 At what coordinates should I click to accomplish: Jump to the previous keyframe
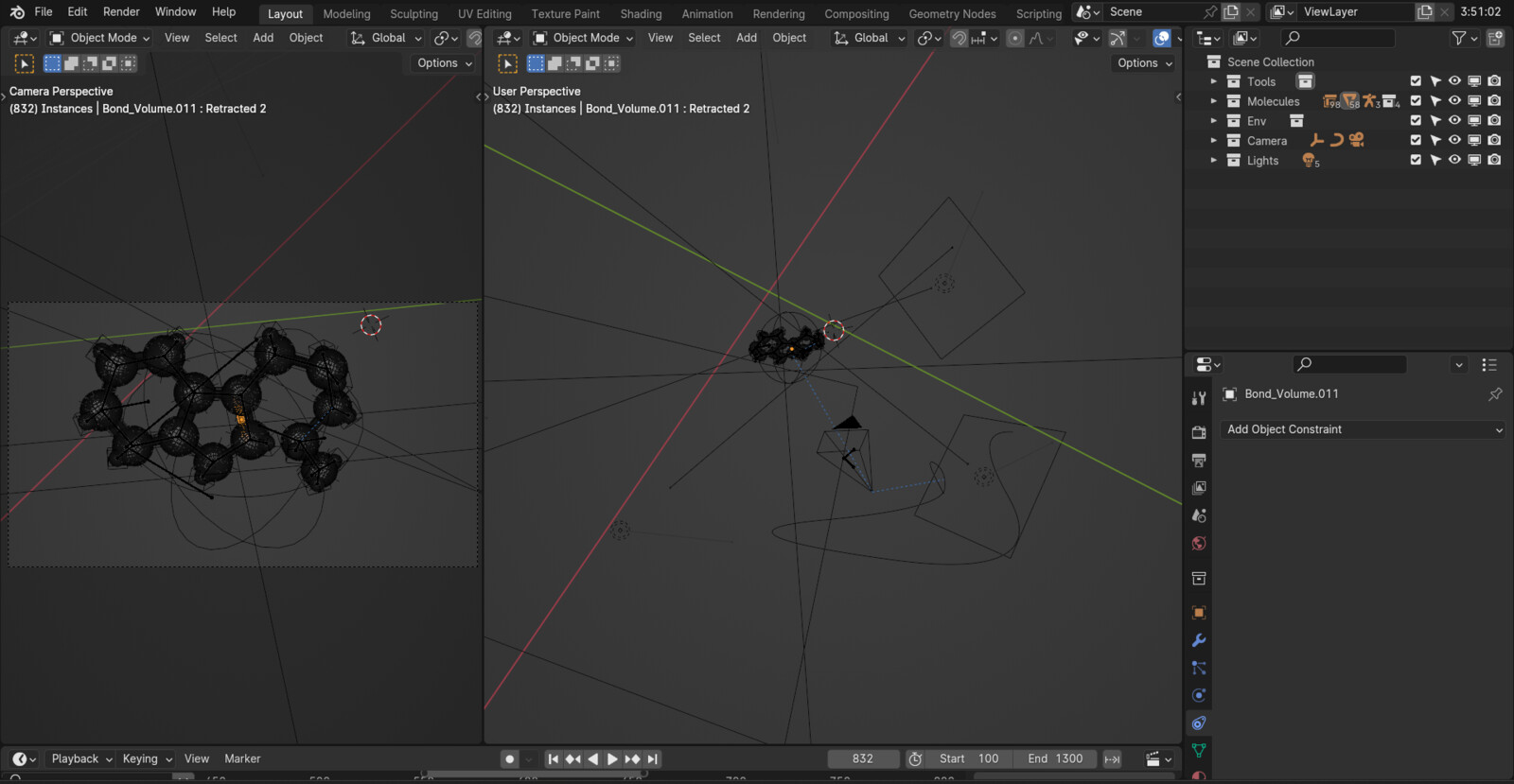573,758
